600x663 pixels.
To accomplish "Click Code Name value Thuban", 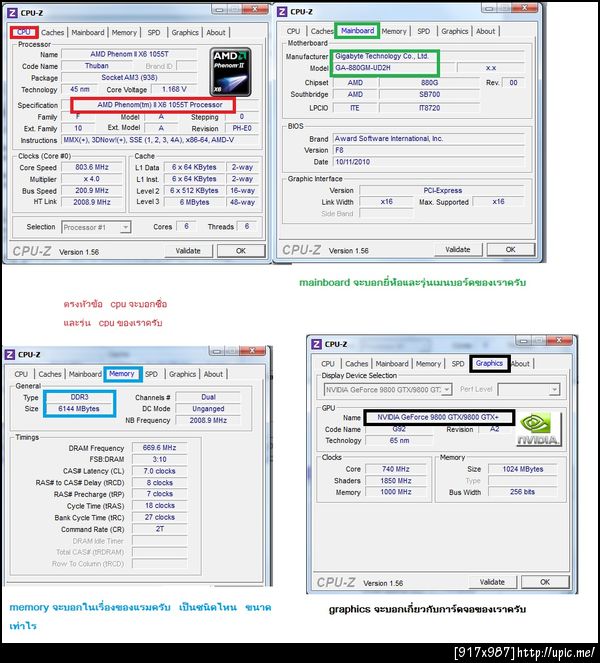I will coord(97,66).
